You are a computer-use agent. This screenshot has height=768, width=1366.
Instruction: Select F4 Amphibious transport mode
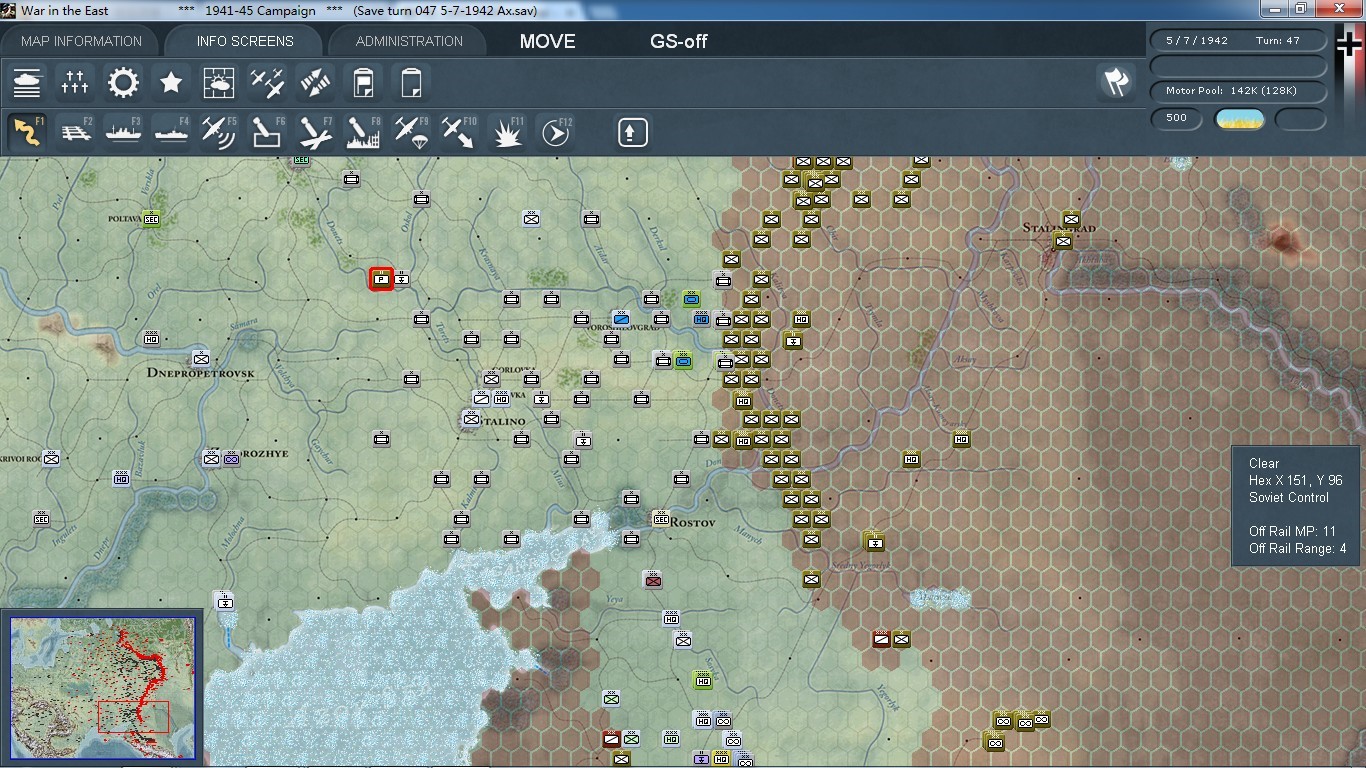tap(171, 132)
